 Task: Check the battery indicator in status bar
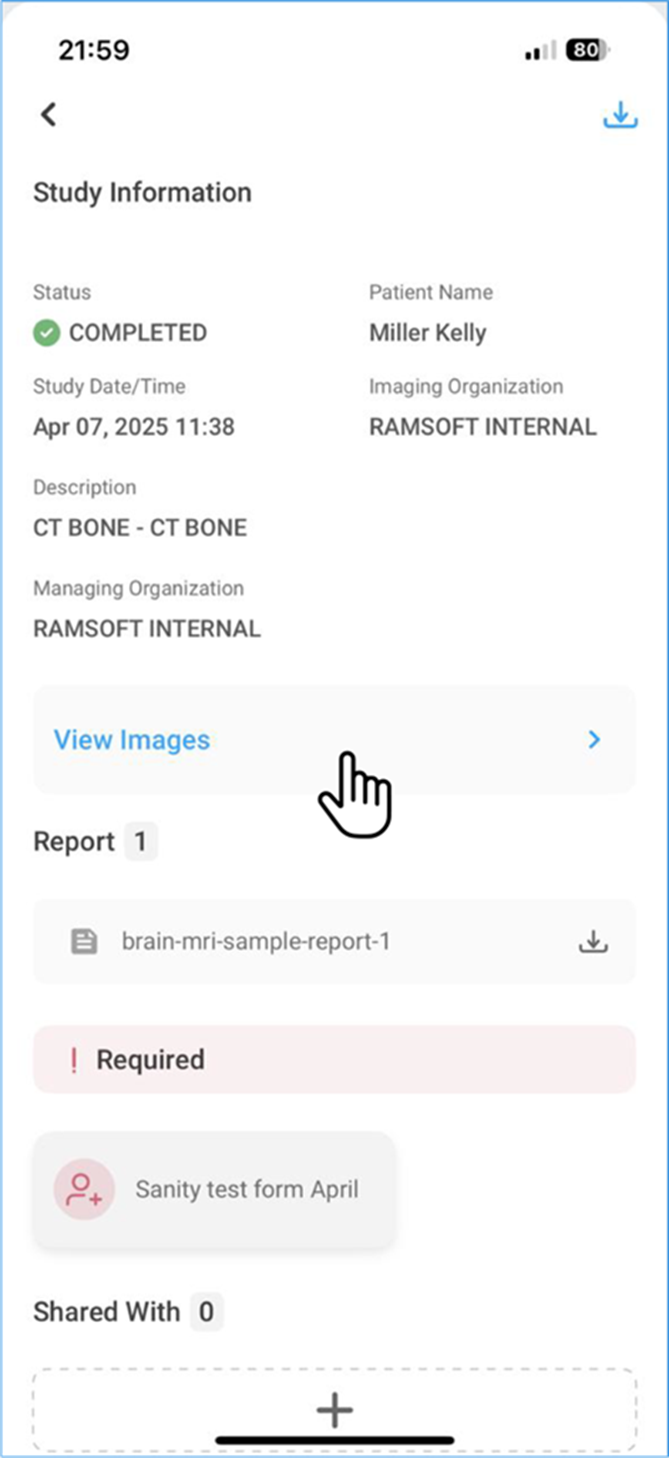pos(587,50)
